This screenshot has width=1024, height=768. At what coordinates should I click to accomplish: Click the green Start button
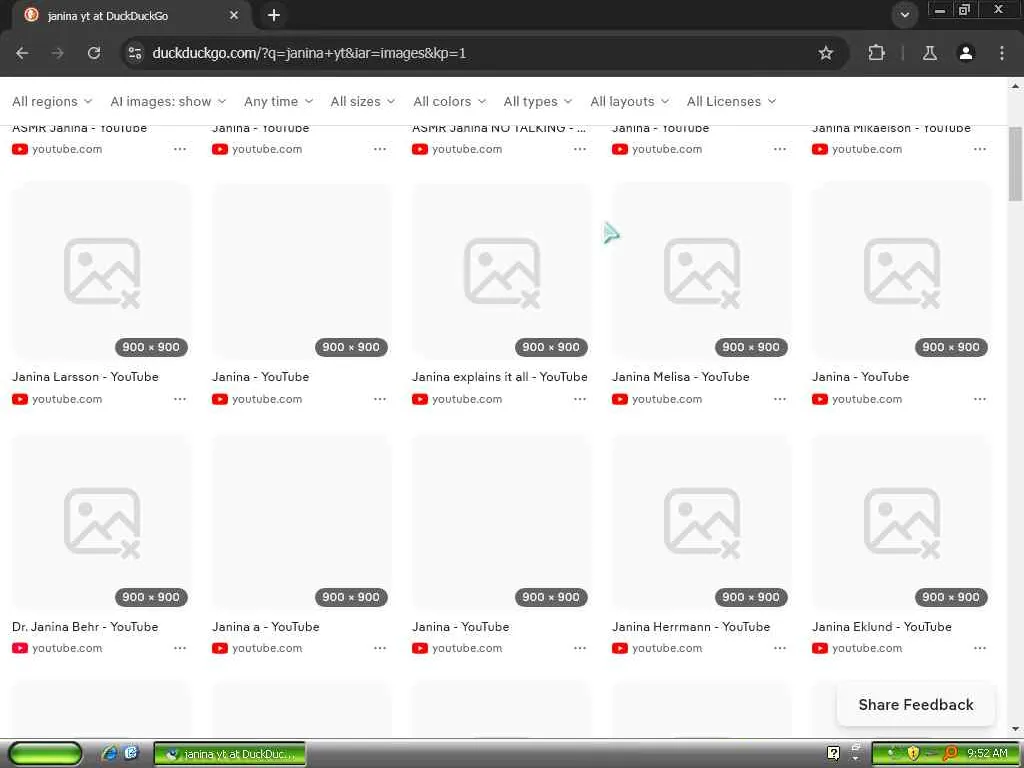tap(46, 754)
